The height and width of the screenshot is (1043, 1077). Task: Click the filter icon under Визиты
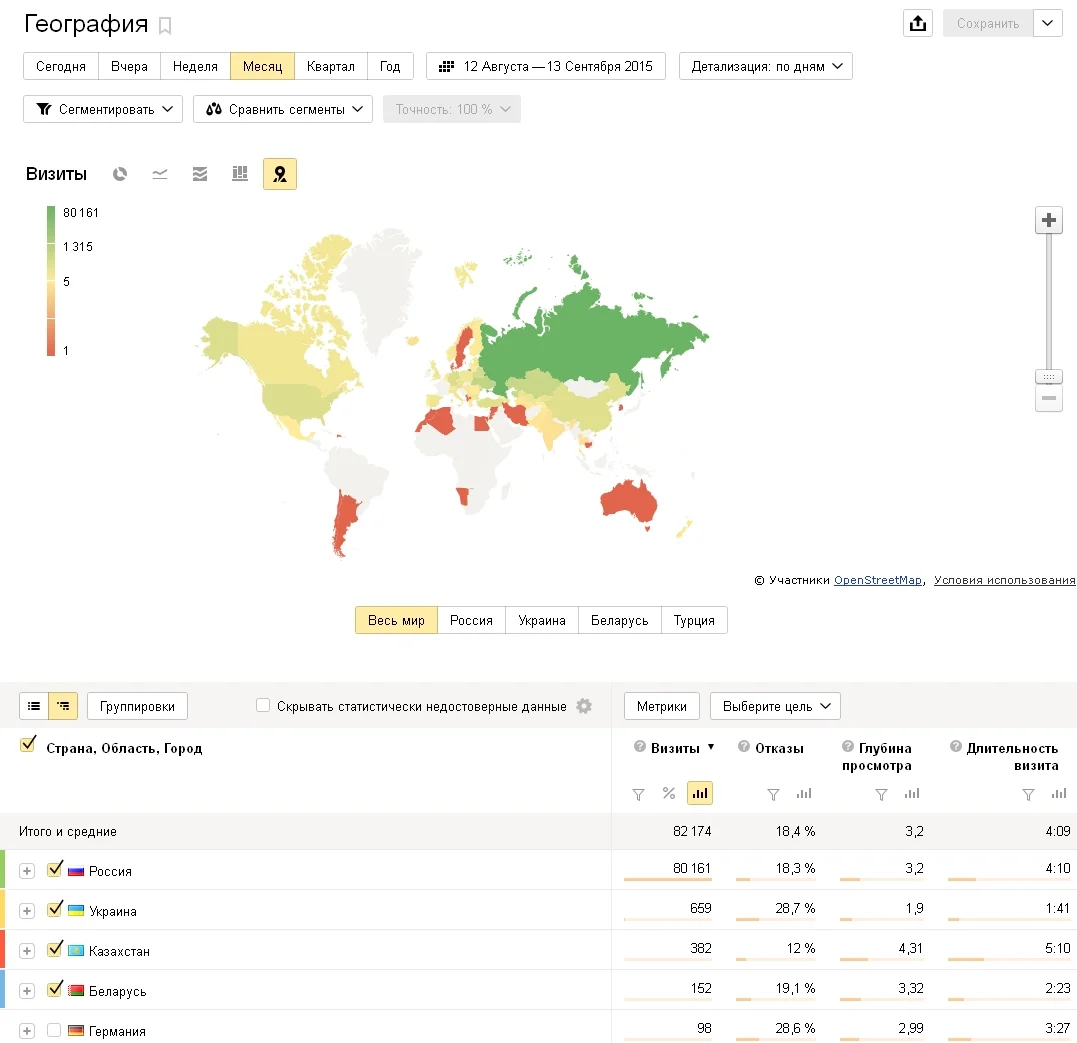coord(638,794)
